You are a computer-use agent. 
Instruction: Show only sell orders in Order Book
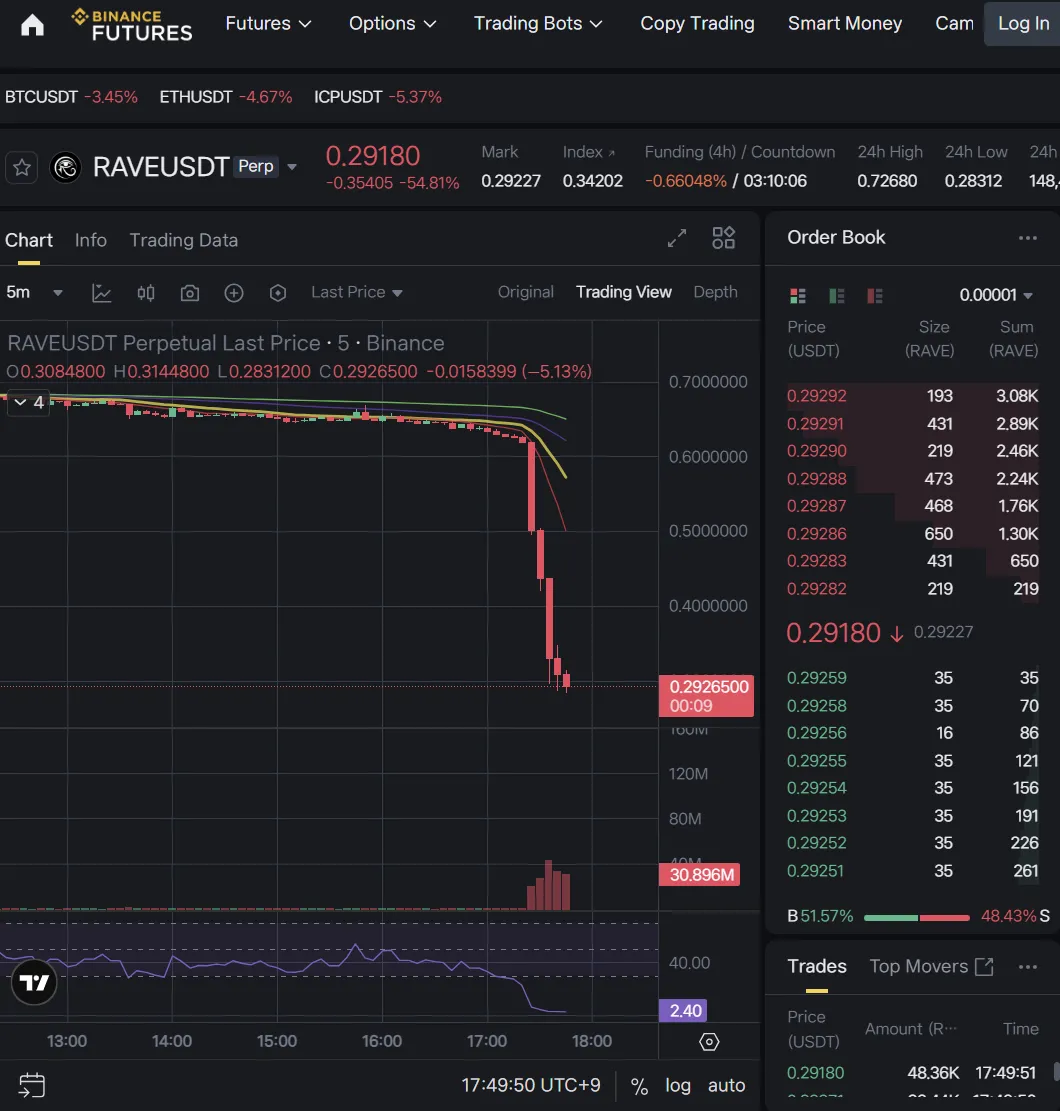(875, 295)
